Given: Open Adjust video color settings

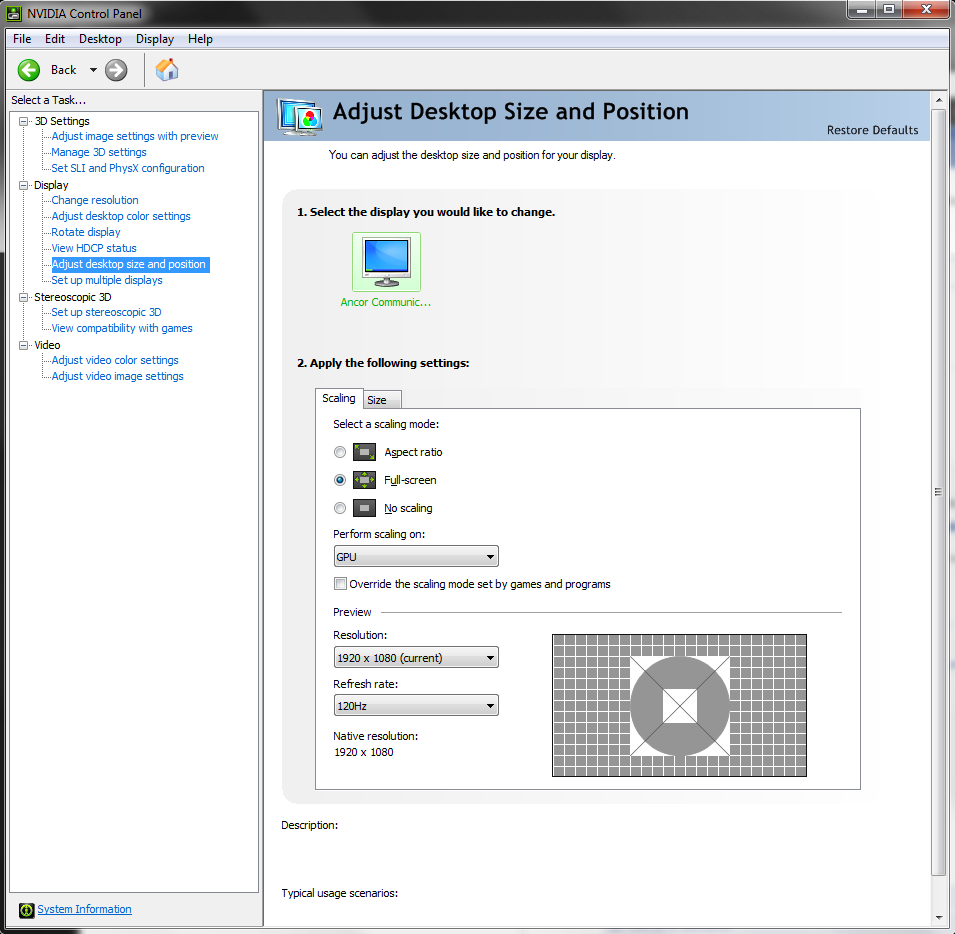Looking at the screenshot, I should 115,360.
